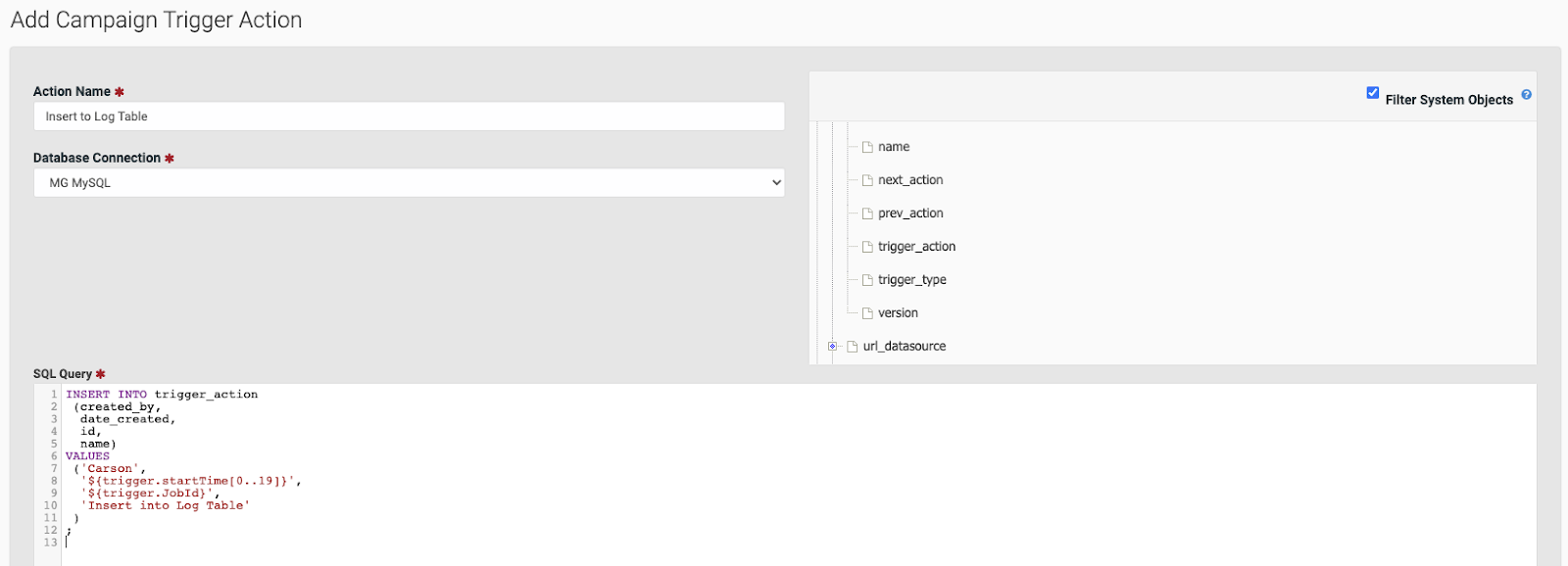Select the trigger_action tree item
This screenshot has height=566, width=1568.
(916, 247)
